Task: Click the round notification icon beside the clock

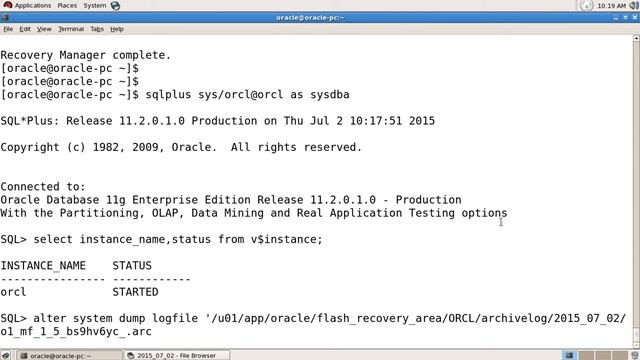Action: click(587, 6)
